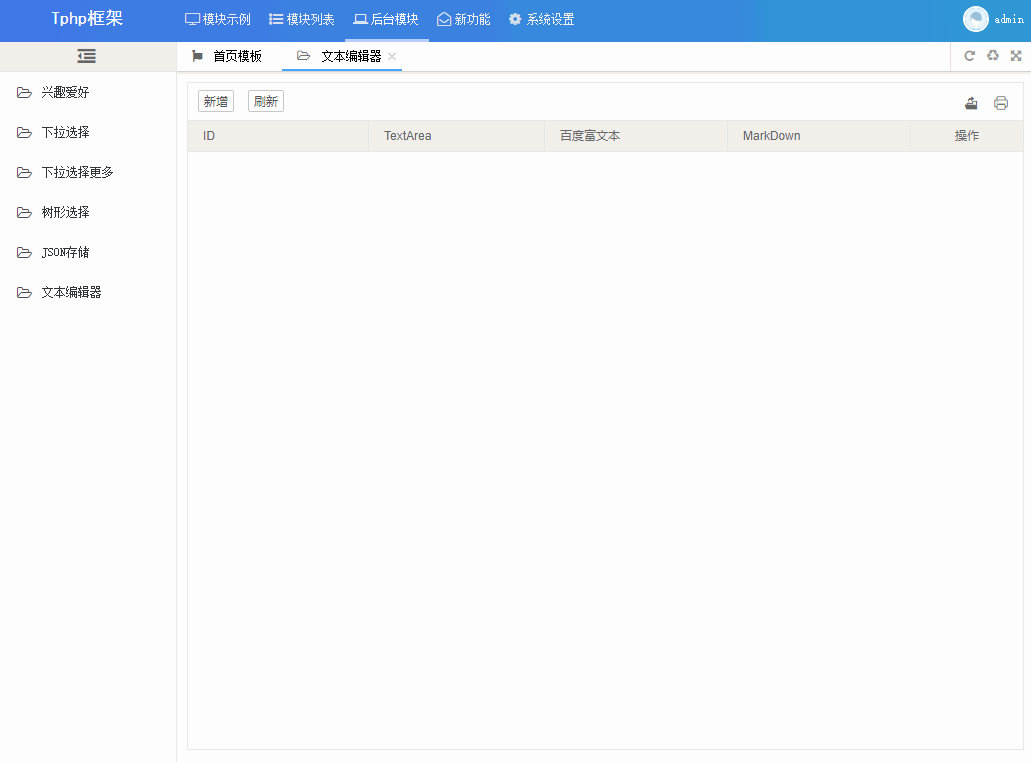Click the laptop icon beside 后台模块
This screenshot has width=1031, height=762.
tap(360, 20)
